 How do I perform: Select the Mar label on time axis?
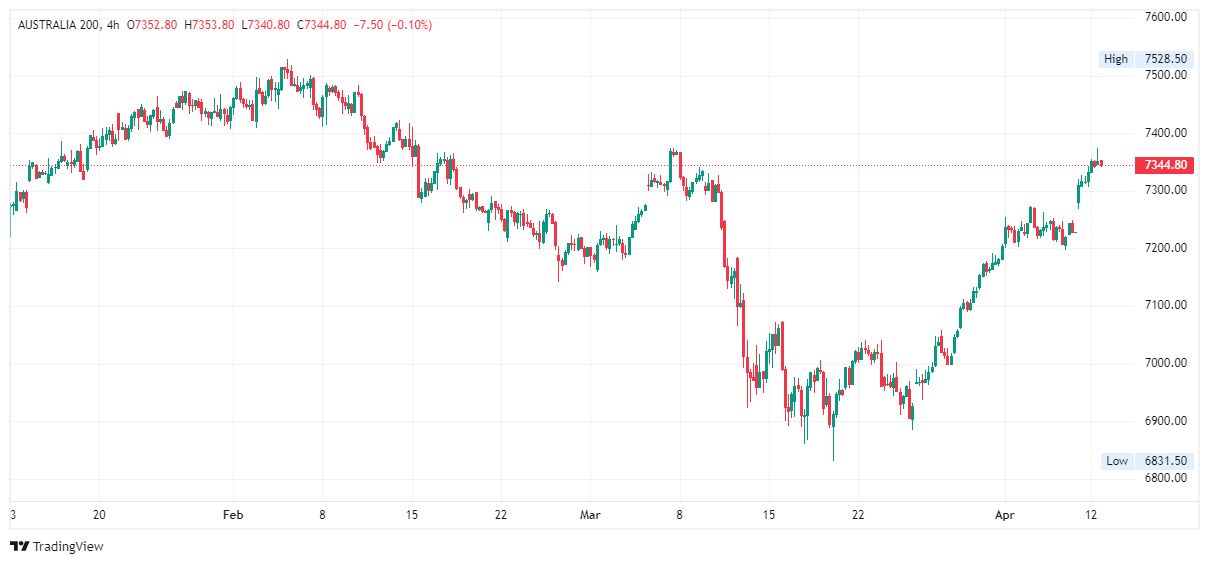coord(591,515)
